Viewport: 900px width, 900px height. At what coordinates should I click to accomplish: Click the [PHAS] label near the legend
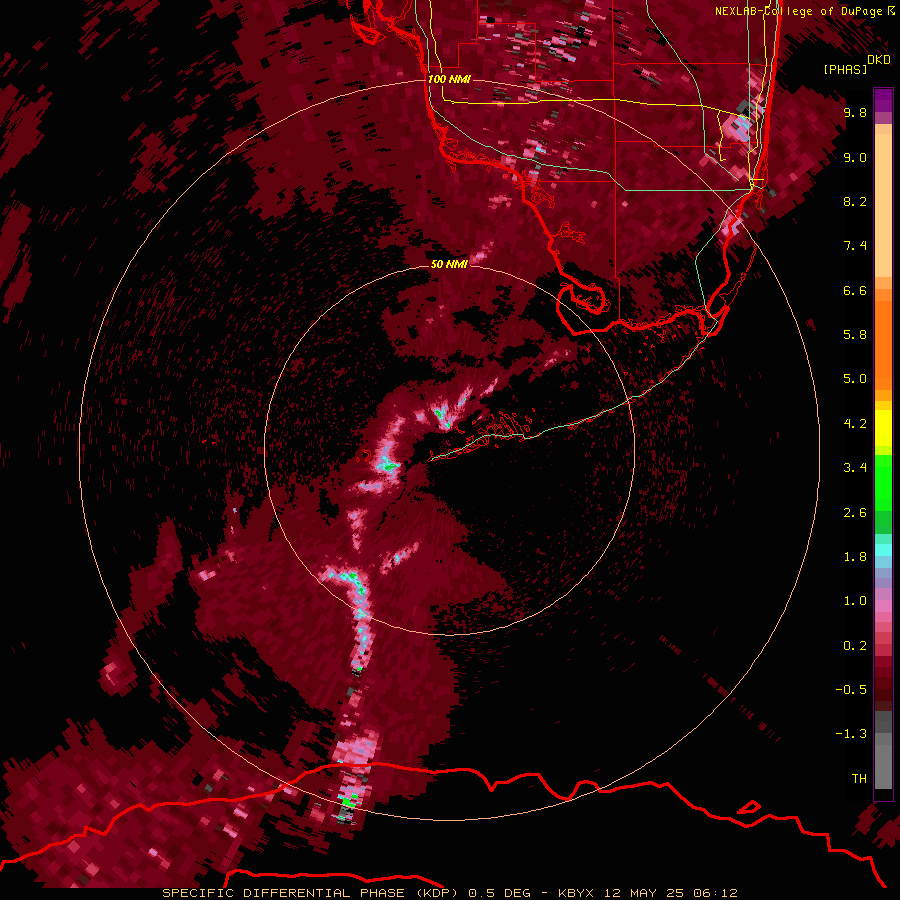point(845,70)
